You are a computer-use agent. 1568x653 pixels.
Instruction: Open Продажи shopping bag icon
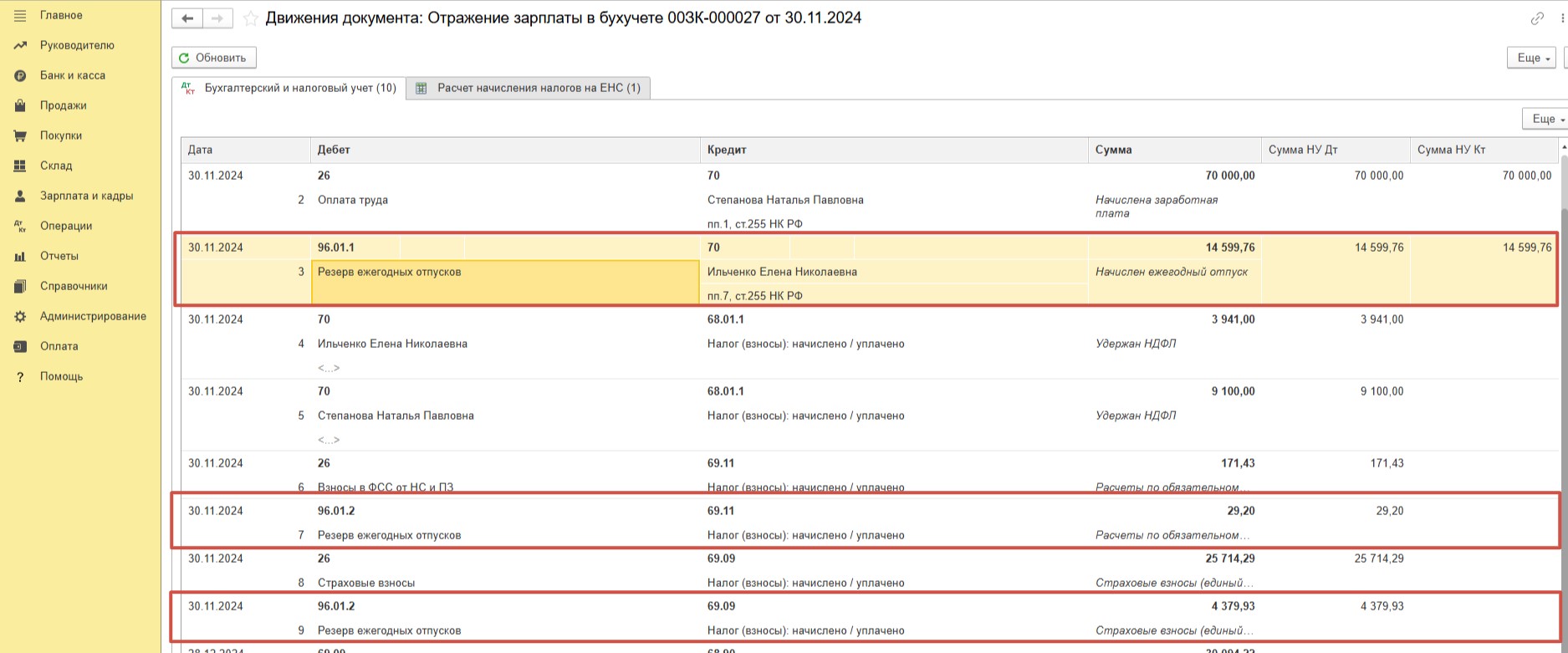click(x=20, y=106)
